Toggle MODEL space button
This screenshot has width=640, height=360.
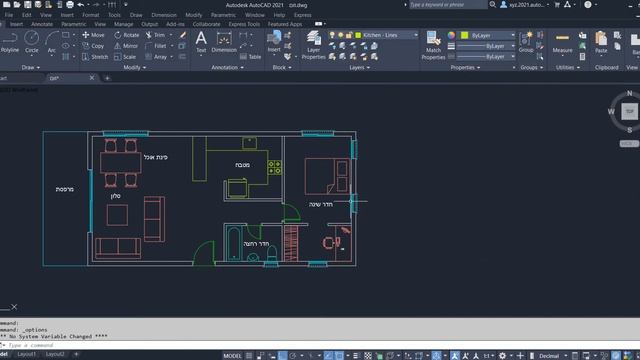(x=232, y=356)
